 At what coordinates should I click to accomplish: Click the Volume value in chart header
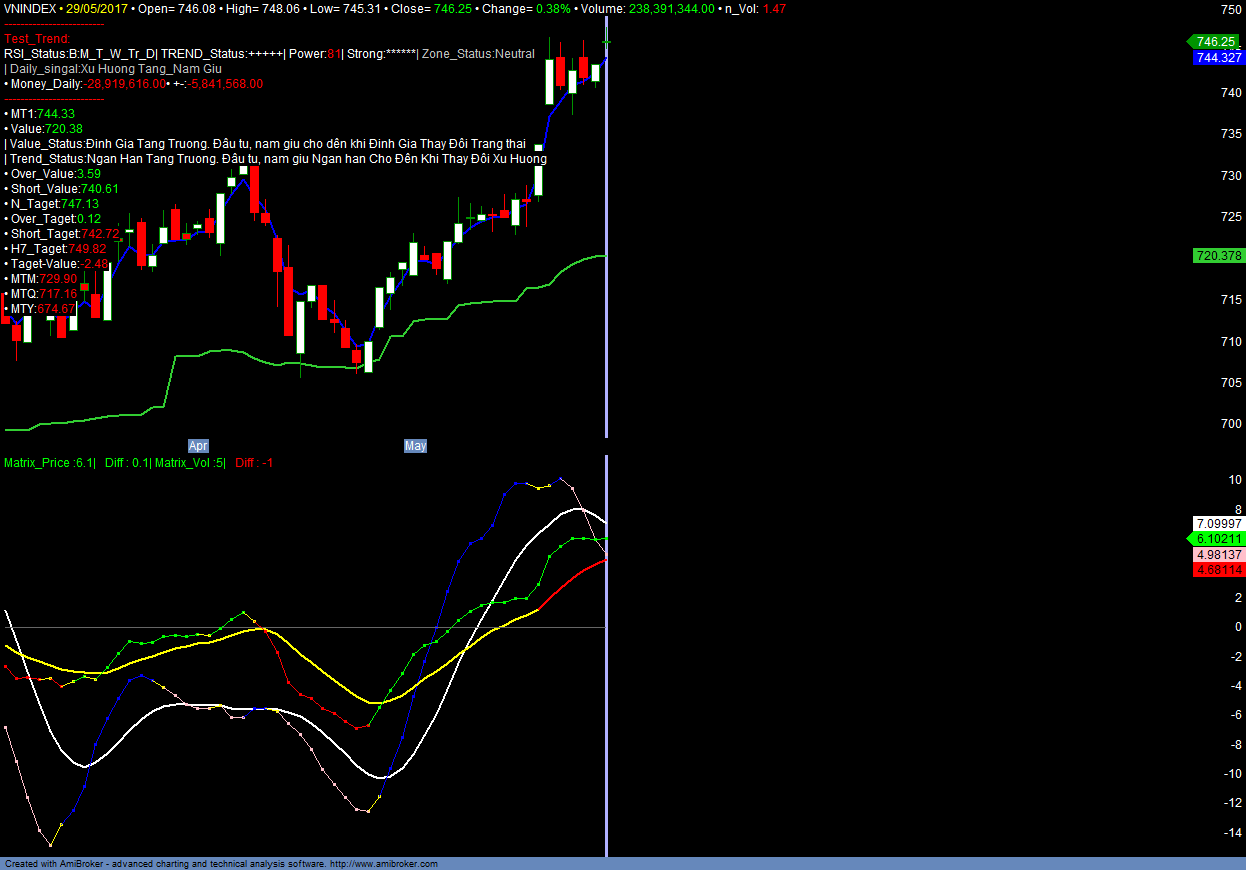(x=670, y=8)
